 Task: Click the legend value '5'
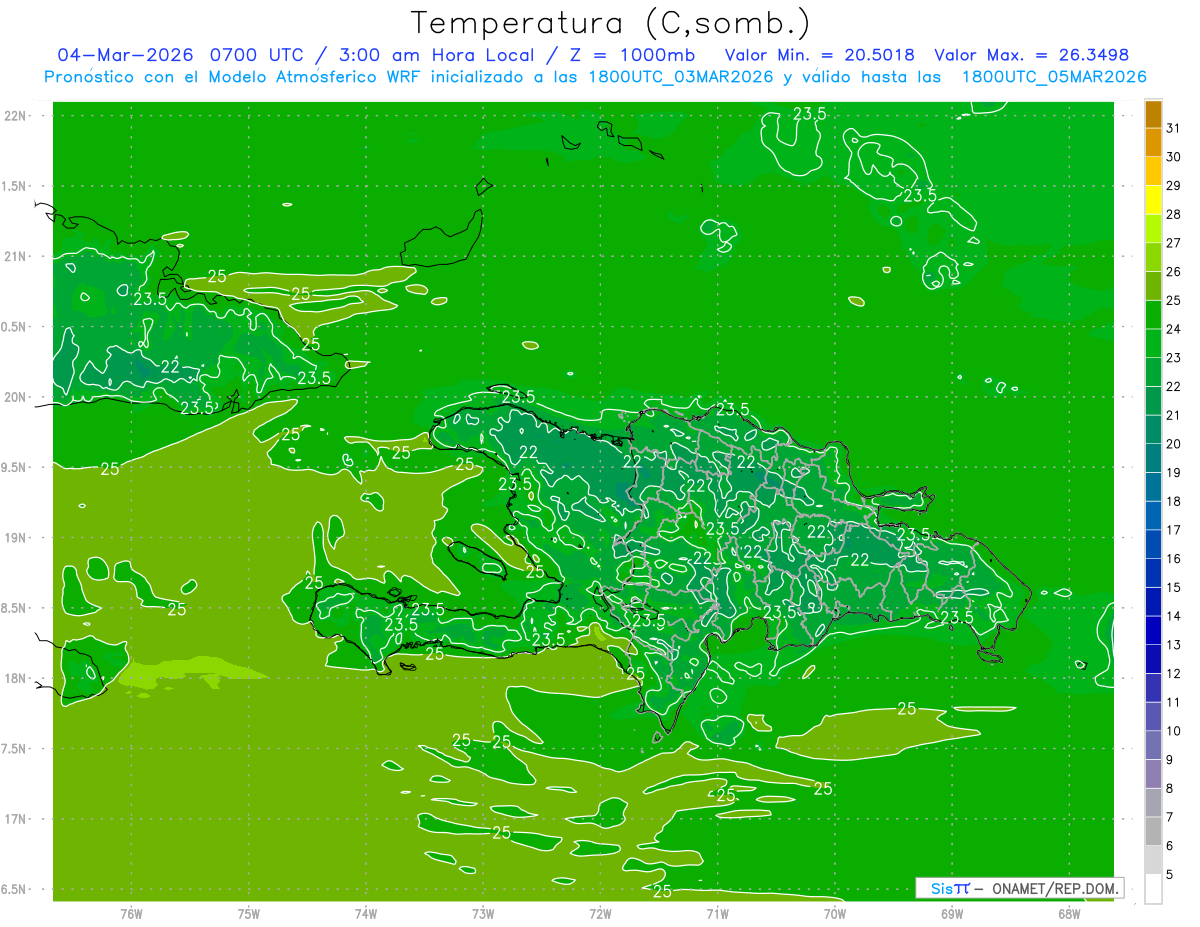(x=1170, y=874)
